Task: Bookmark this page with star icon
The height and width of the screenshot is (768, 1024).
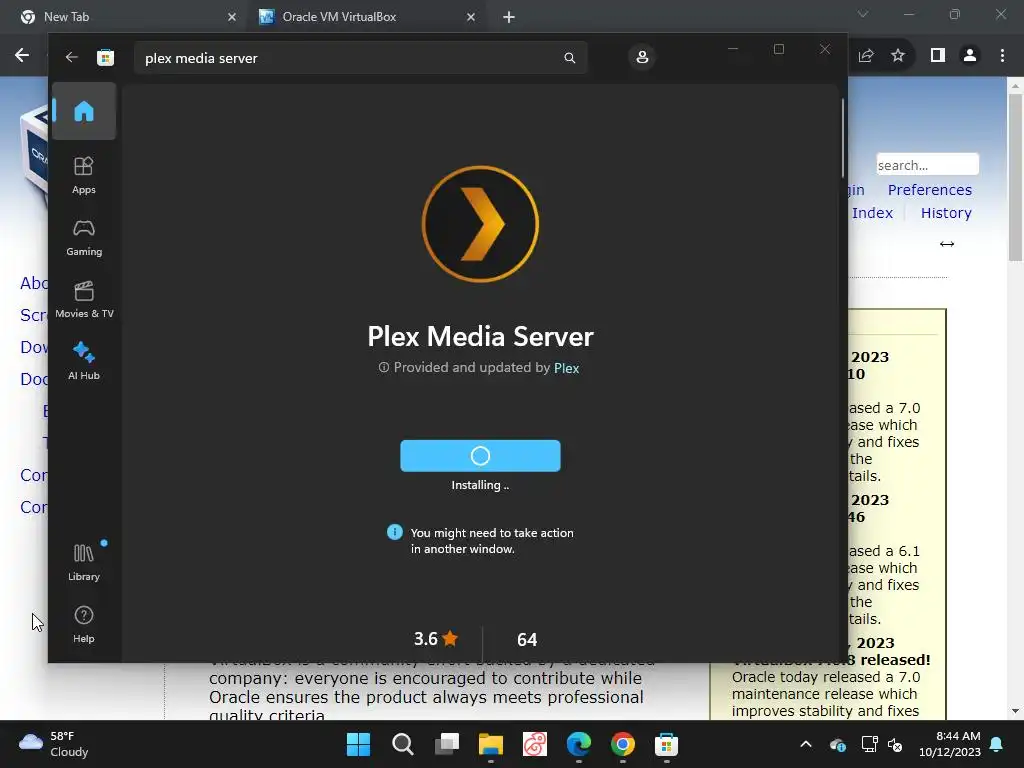Action: click(x=898, y=56)
